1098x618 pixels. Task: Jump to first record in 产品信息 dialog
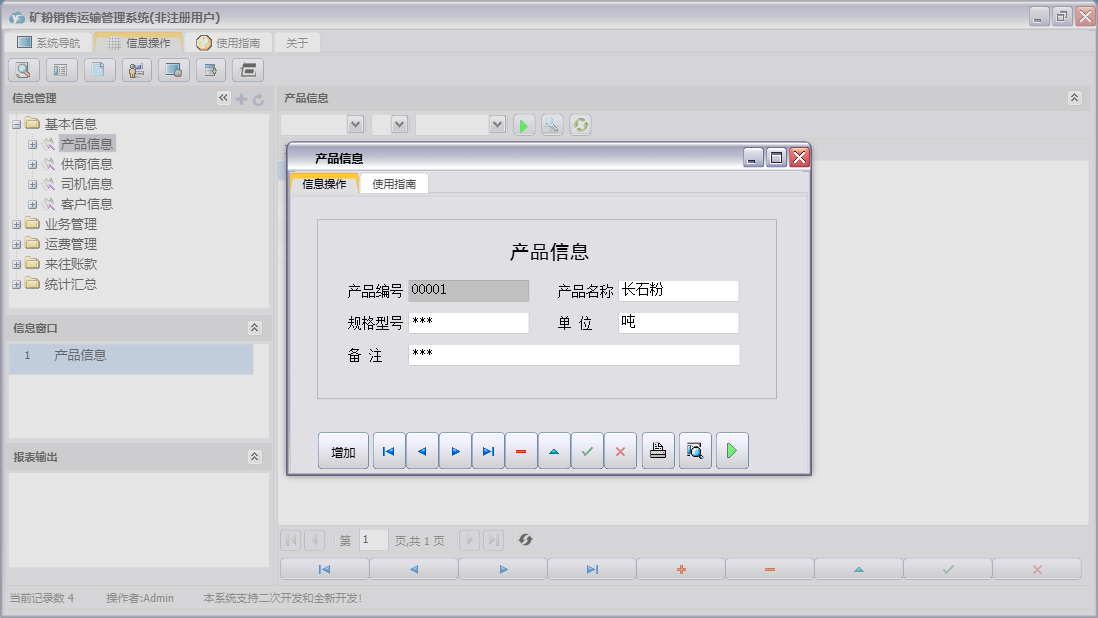[x=389, y=451]
